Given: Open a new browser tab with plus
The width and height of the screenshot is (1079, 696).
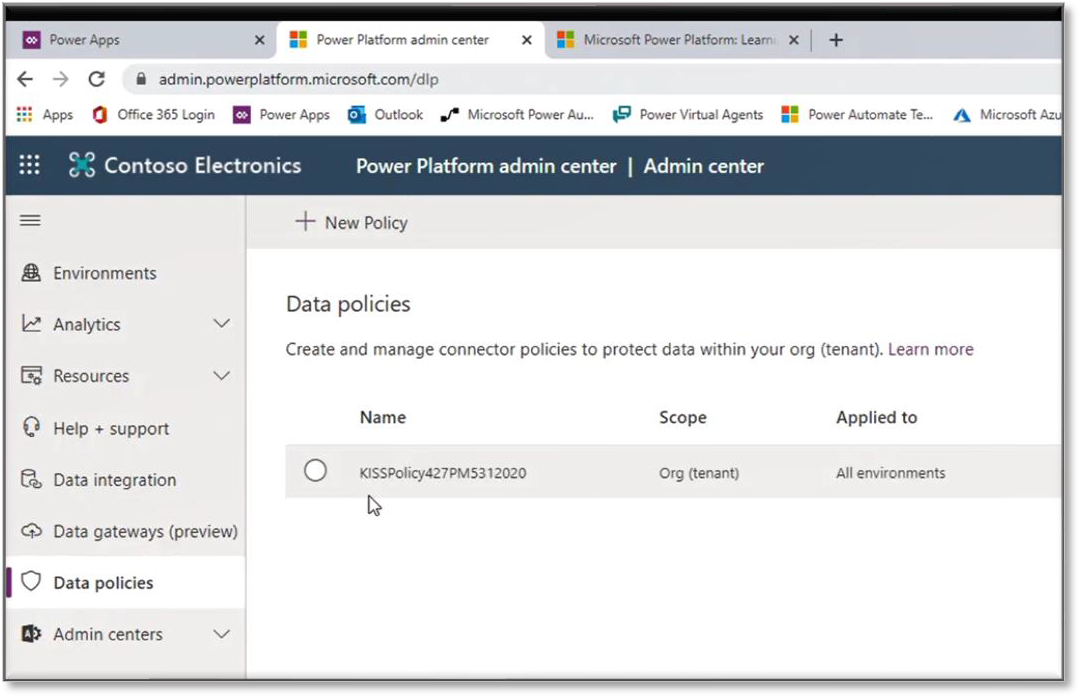Looking at the screenshot, I should pos(835,40).
